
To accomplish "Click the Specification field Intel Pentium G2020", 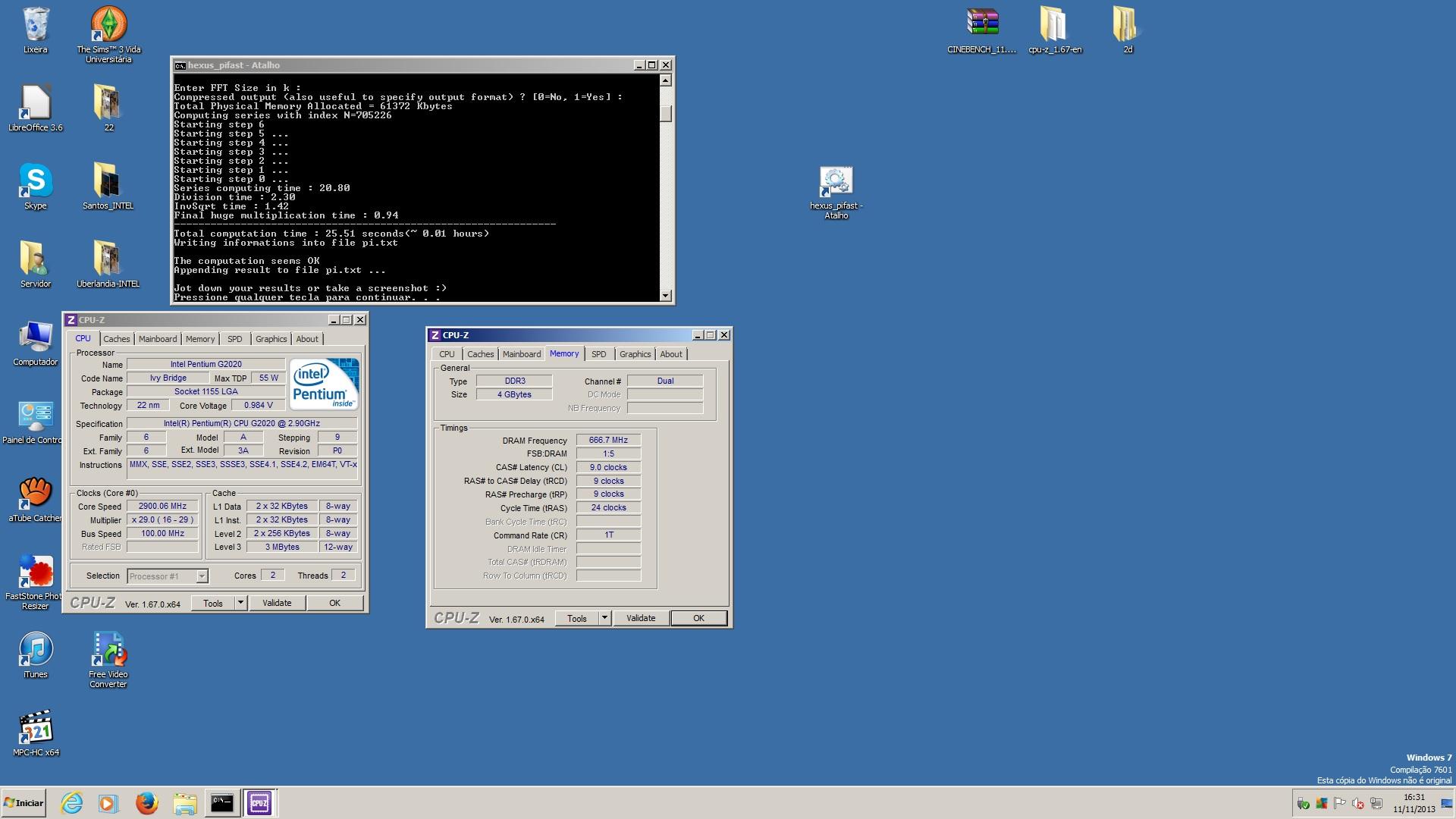I will coord(242,423).
